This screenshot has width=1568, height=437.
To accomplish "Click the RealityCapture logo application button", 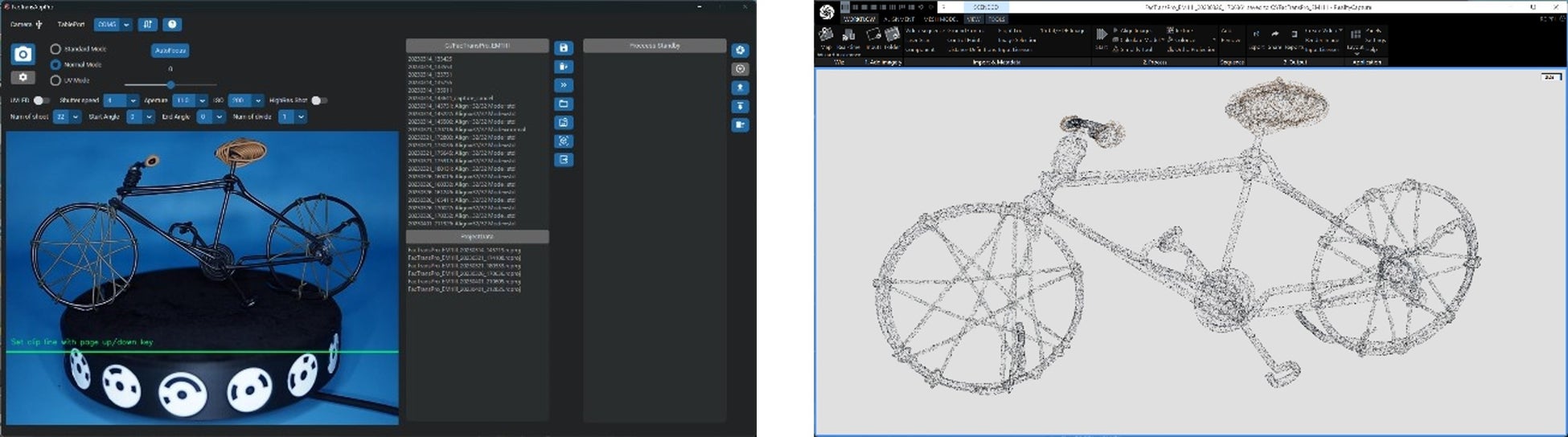I will 827,11.
